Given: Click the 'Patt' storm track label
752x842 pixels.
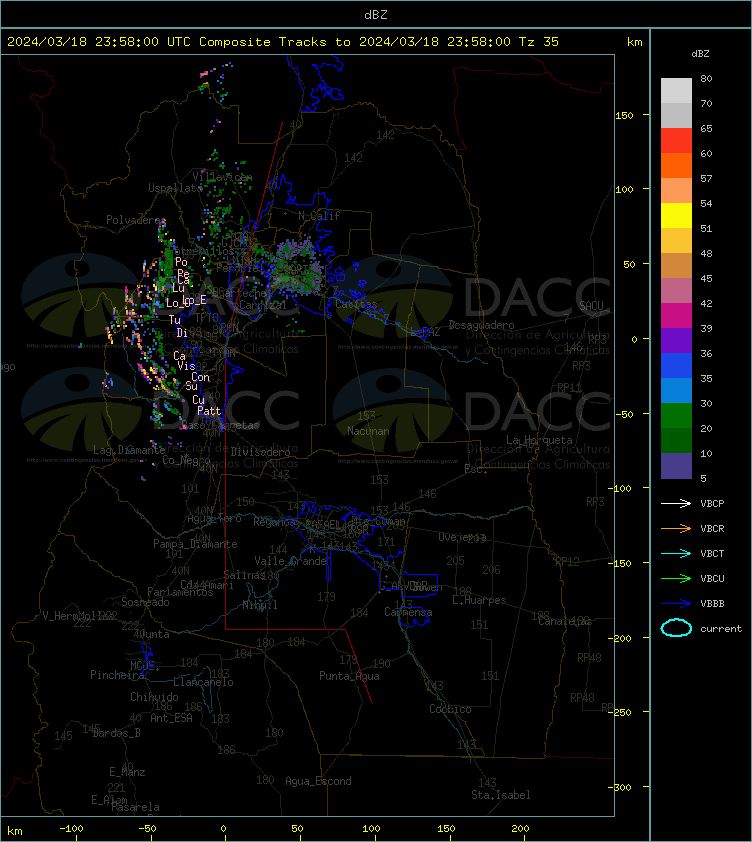Looking at the screenshot, I should tap(209, 411).
